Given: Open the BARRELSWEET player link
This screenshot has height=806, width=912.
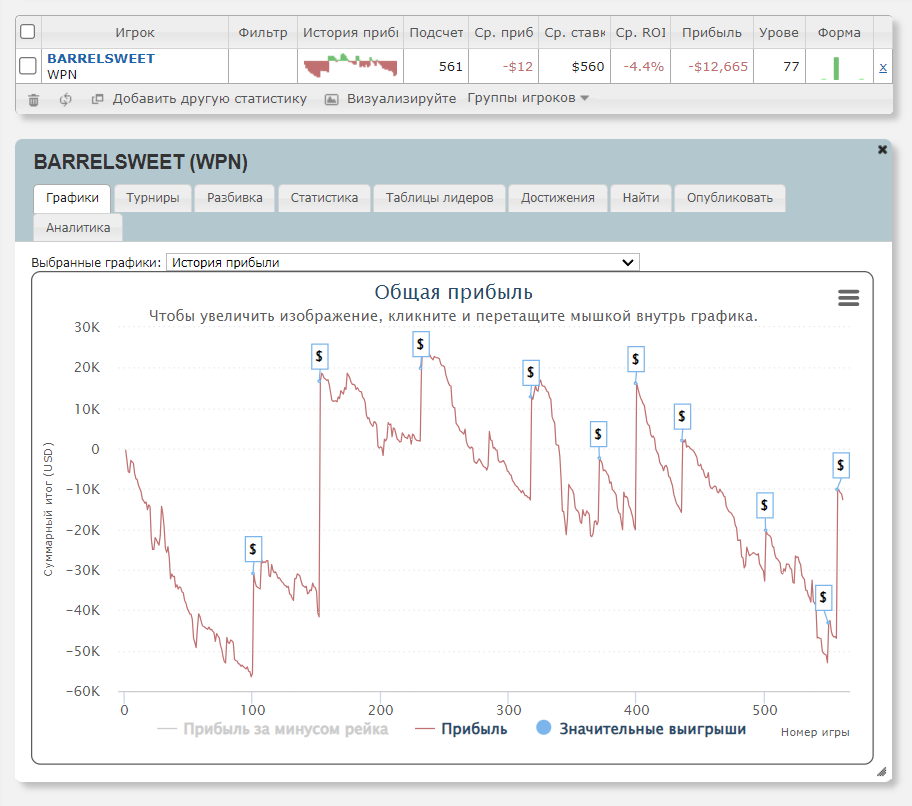Looking at the screenshot, I should pyautogui.click(x=101, y=59).
